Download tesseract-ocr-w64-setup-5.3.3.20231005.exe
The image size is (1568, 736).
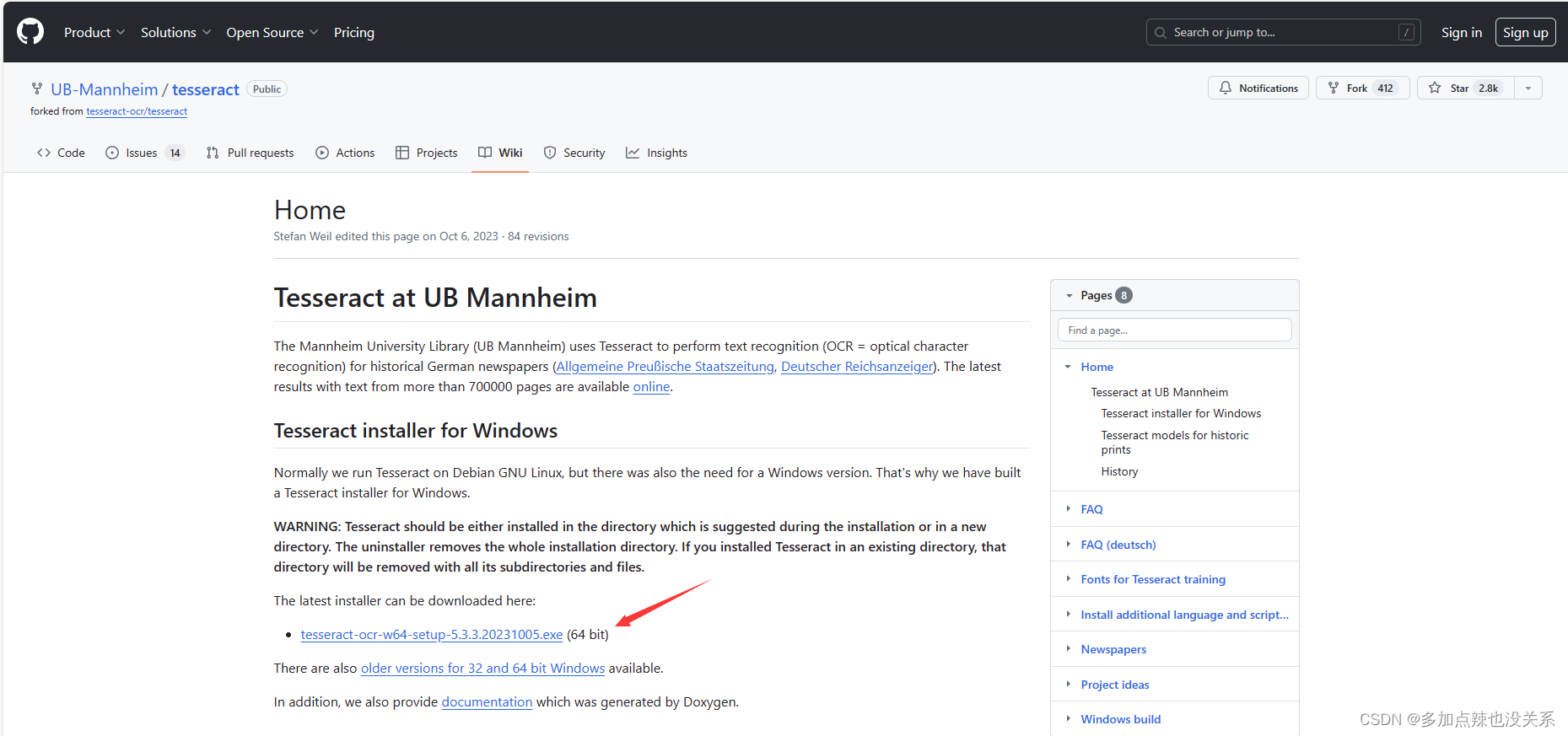tap(432, 635)
